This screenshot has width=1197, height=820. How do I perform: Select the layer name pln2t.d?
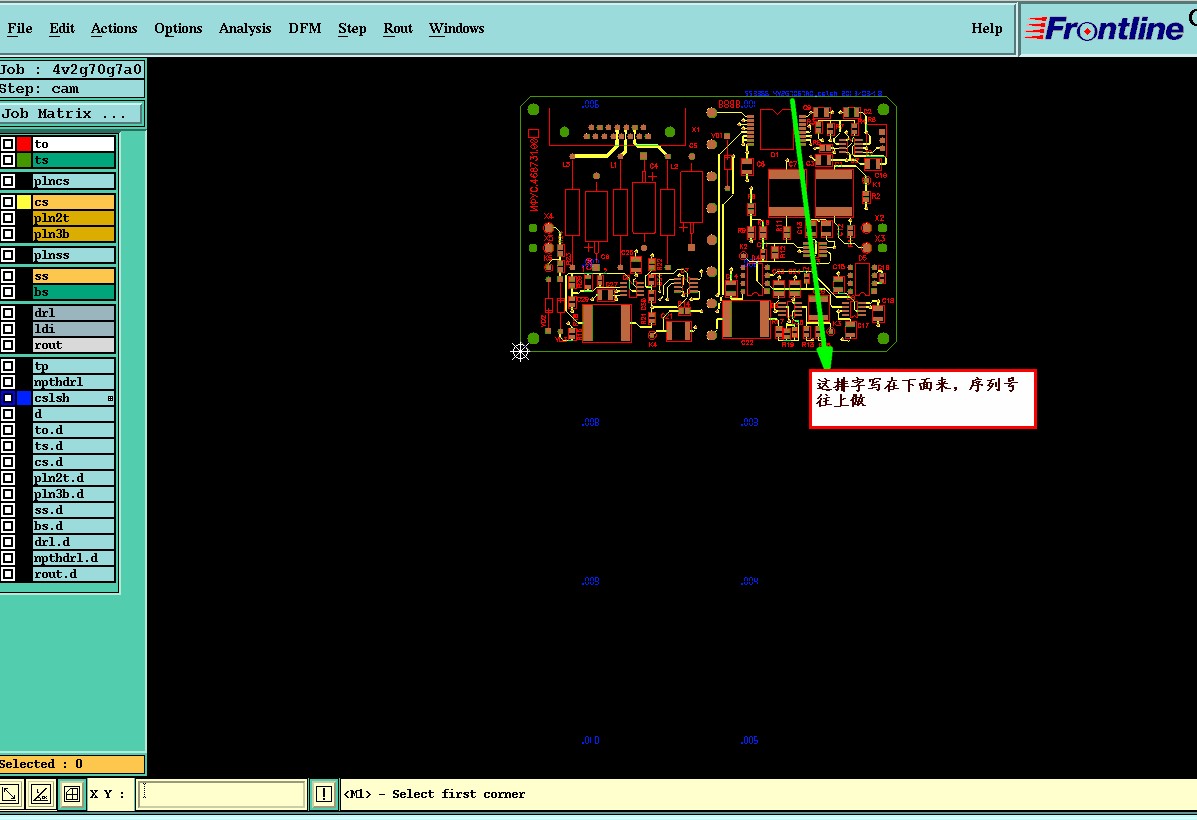(73, 478)
